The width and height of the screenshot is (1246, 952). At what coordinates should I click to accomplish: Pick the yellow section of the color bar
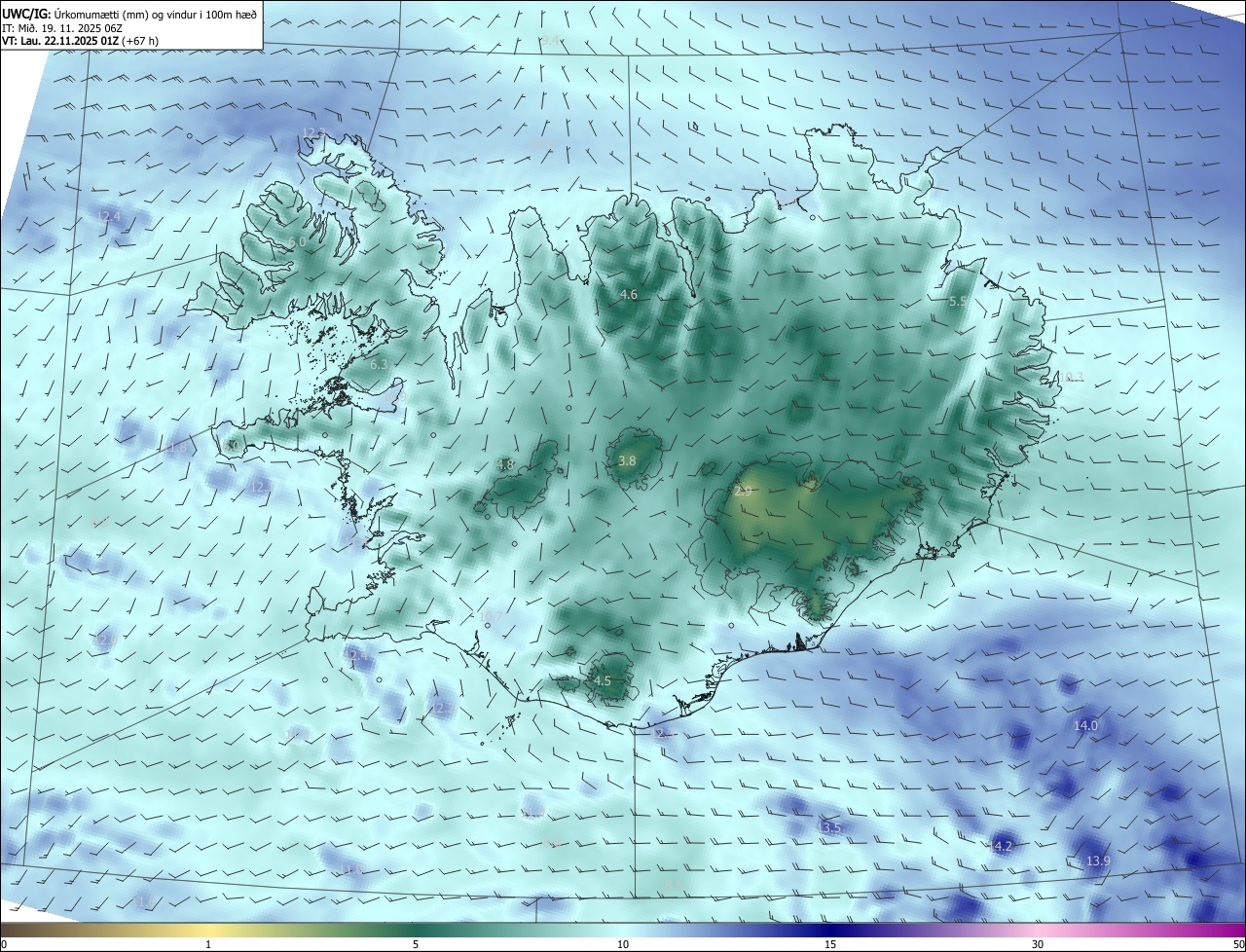(x=208, y=930)
